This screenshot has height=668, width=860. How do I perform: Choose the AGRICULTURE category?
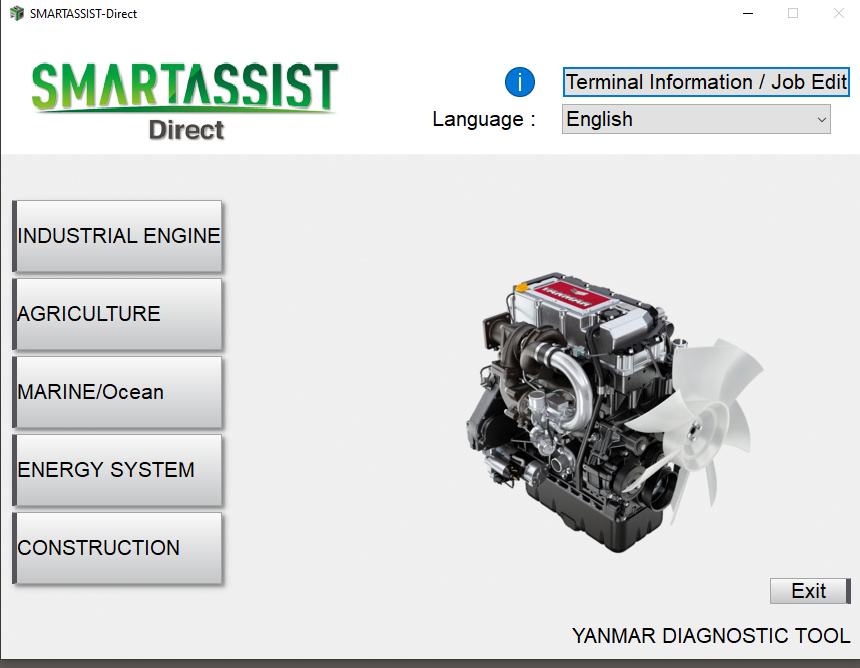point(117,314)
